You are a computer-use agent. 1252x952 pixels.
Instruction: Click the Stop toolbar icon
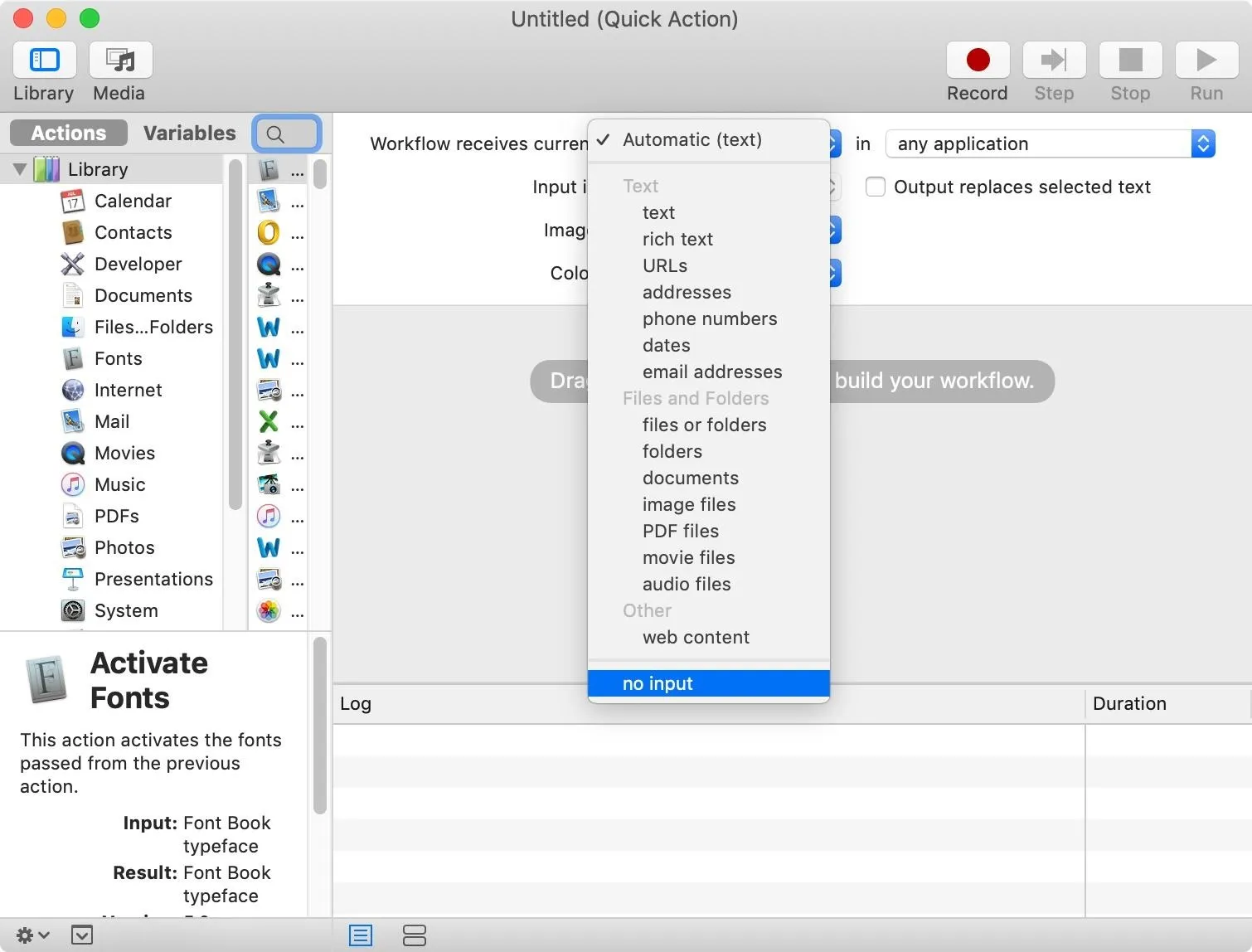click(x=1130, y=61)
